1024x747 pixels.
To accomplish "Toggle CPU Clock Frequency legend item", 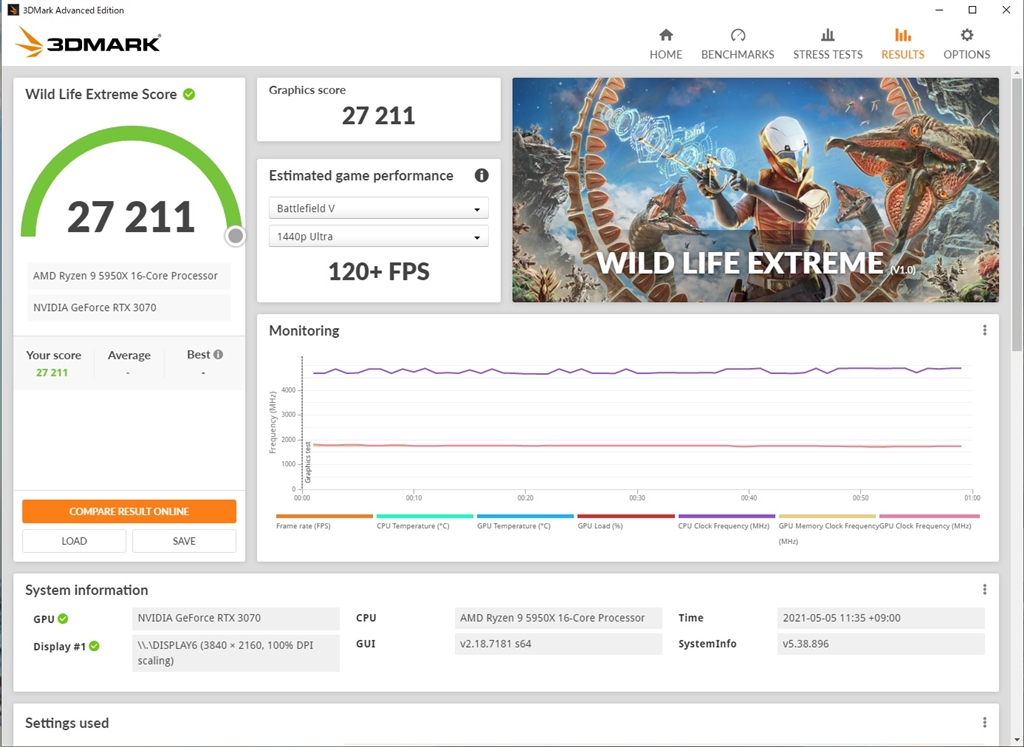I will 726,522.
